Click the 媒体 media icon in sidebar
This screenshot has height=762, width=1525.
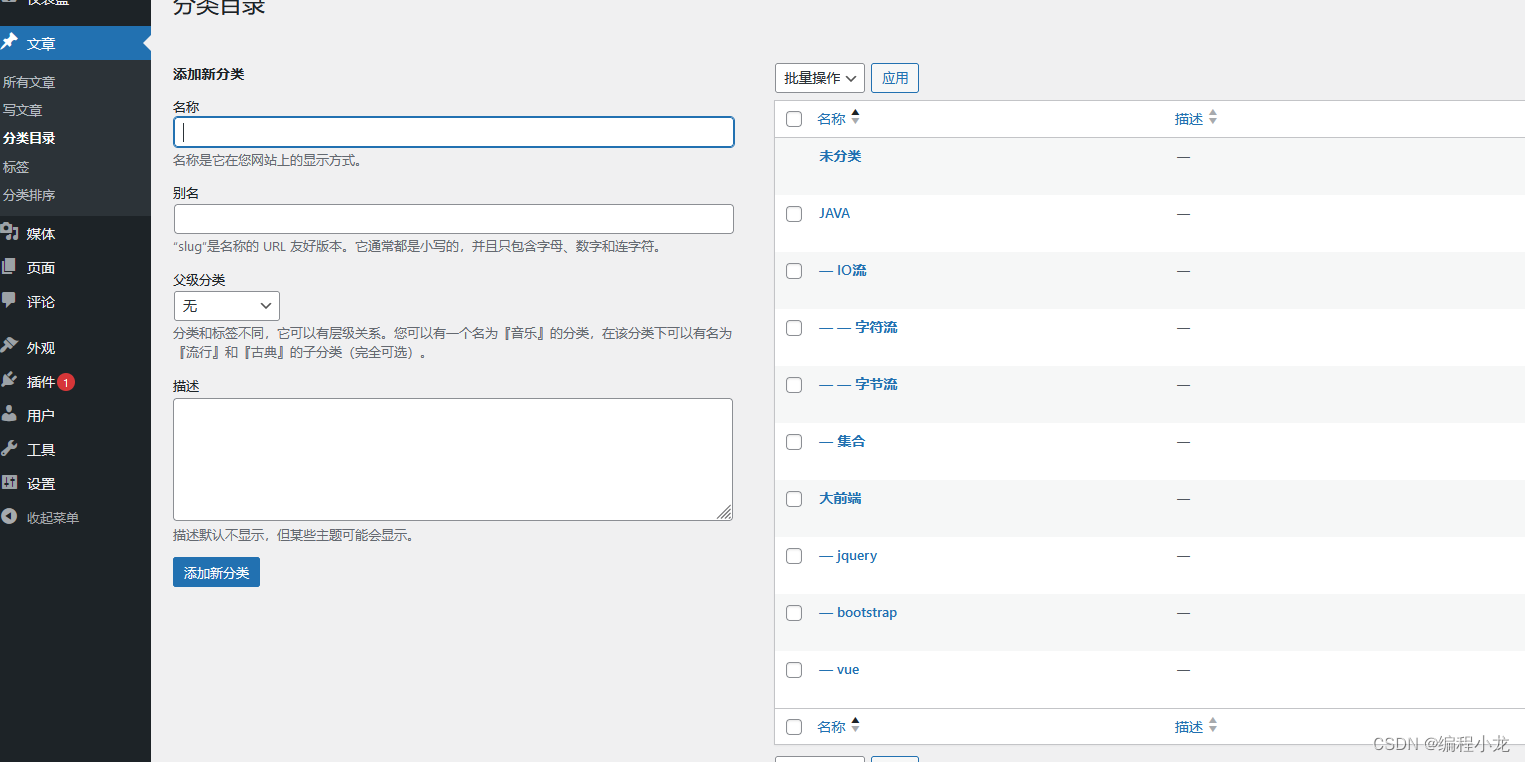pyautogui.click(x=9, y=233)
